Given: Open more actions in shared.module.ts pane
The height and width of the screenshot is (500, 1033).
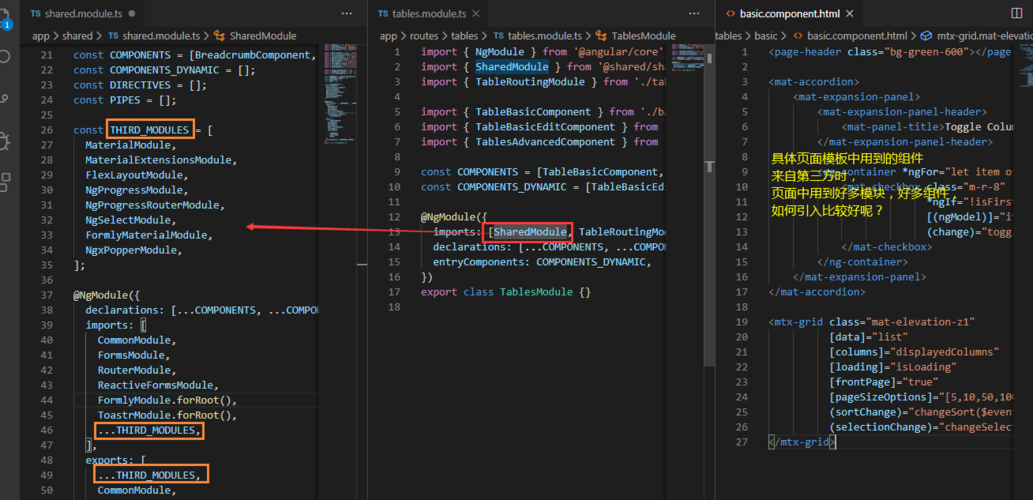Looking at the screenshot, I should pyautogui.click(x=347, y=13).
